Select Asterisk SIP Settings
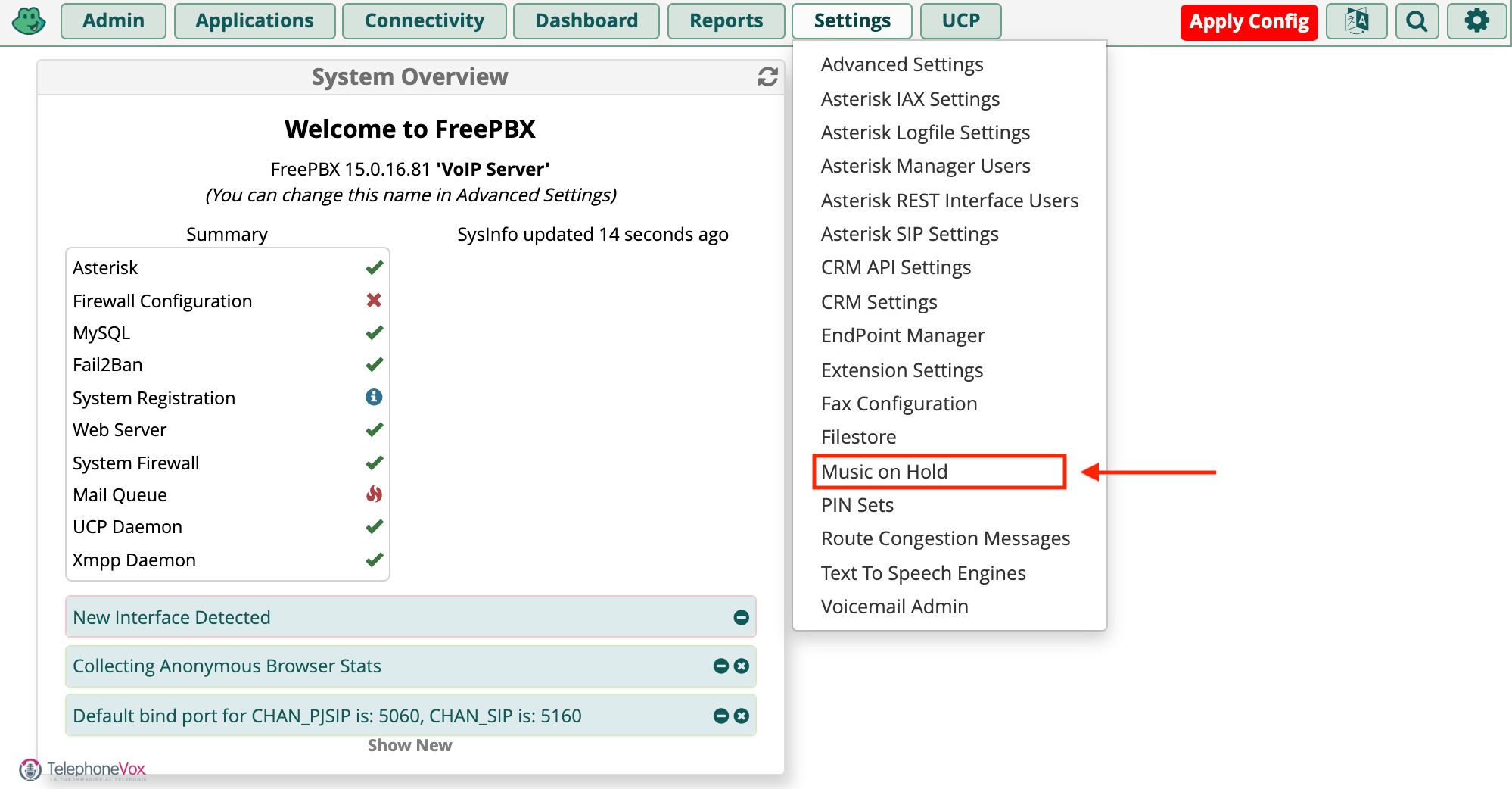This screenshot has height=789, width=1512. click(910, 234)
